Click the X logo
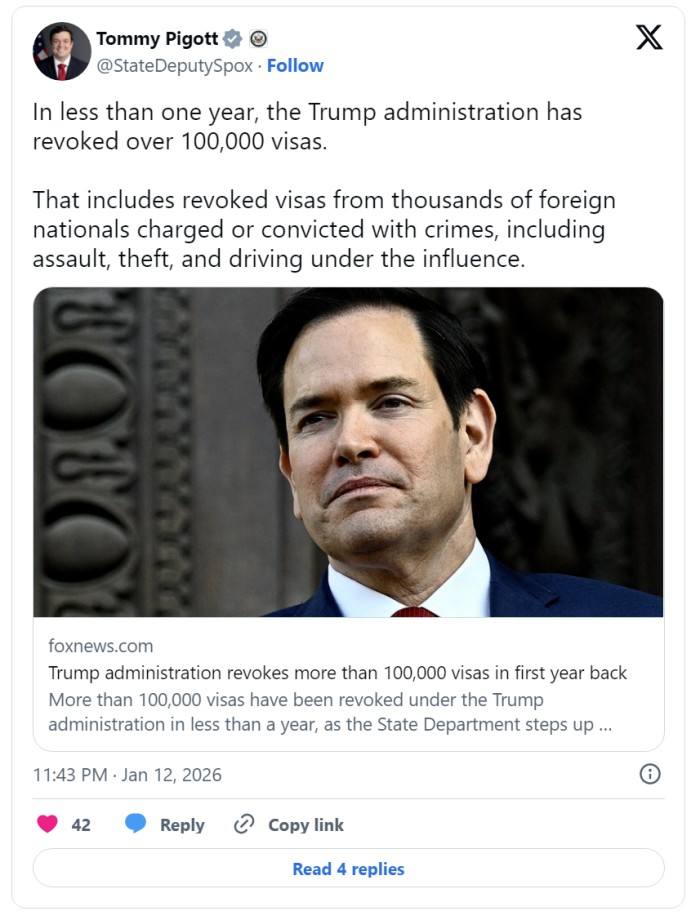The image size is (700, 920). [x=649, y=38]
